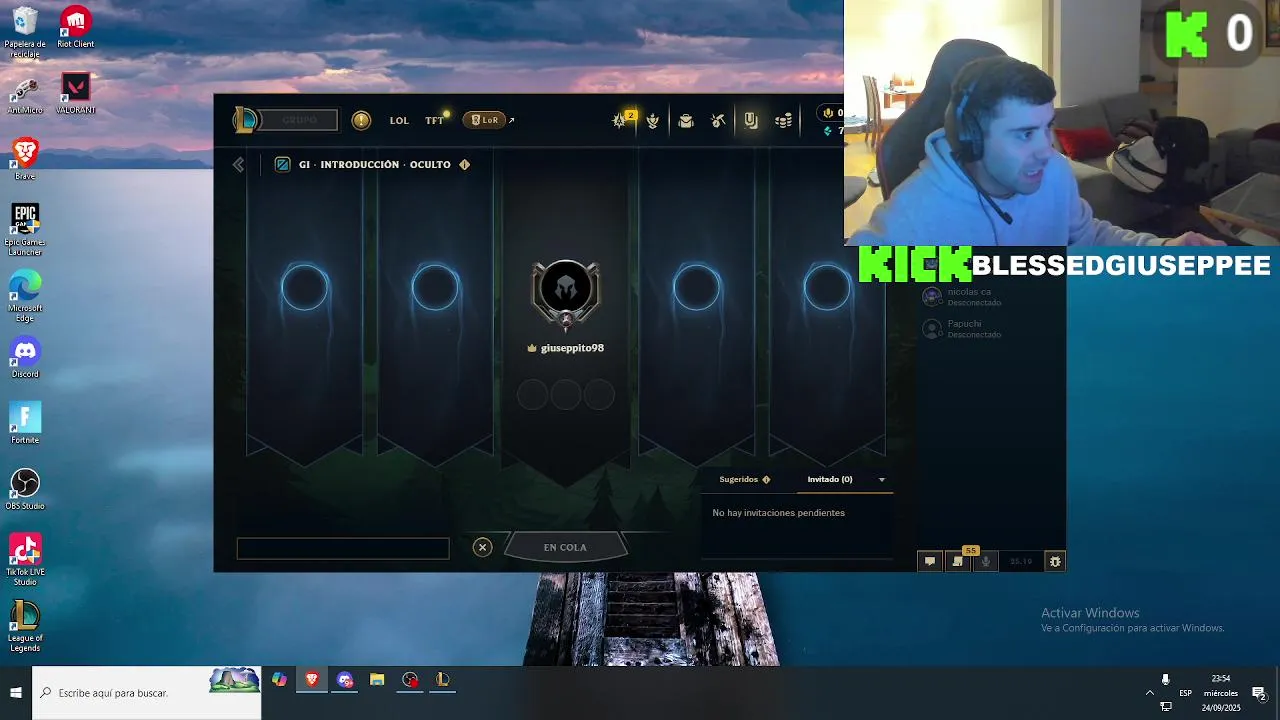Image resolution: width=1280 pixels, height=720 pixels.
Task: Open Riot Client desktop shortcut
Action: point(76,27)
